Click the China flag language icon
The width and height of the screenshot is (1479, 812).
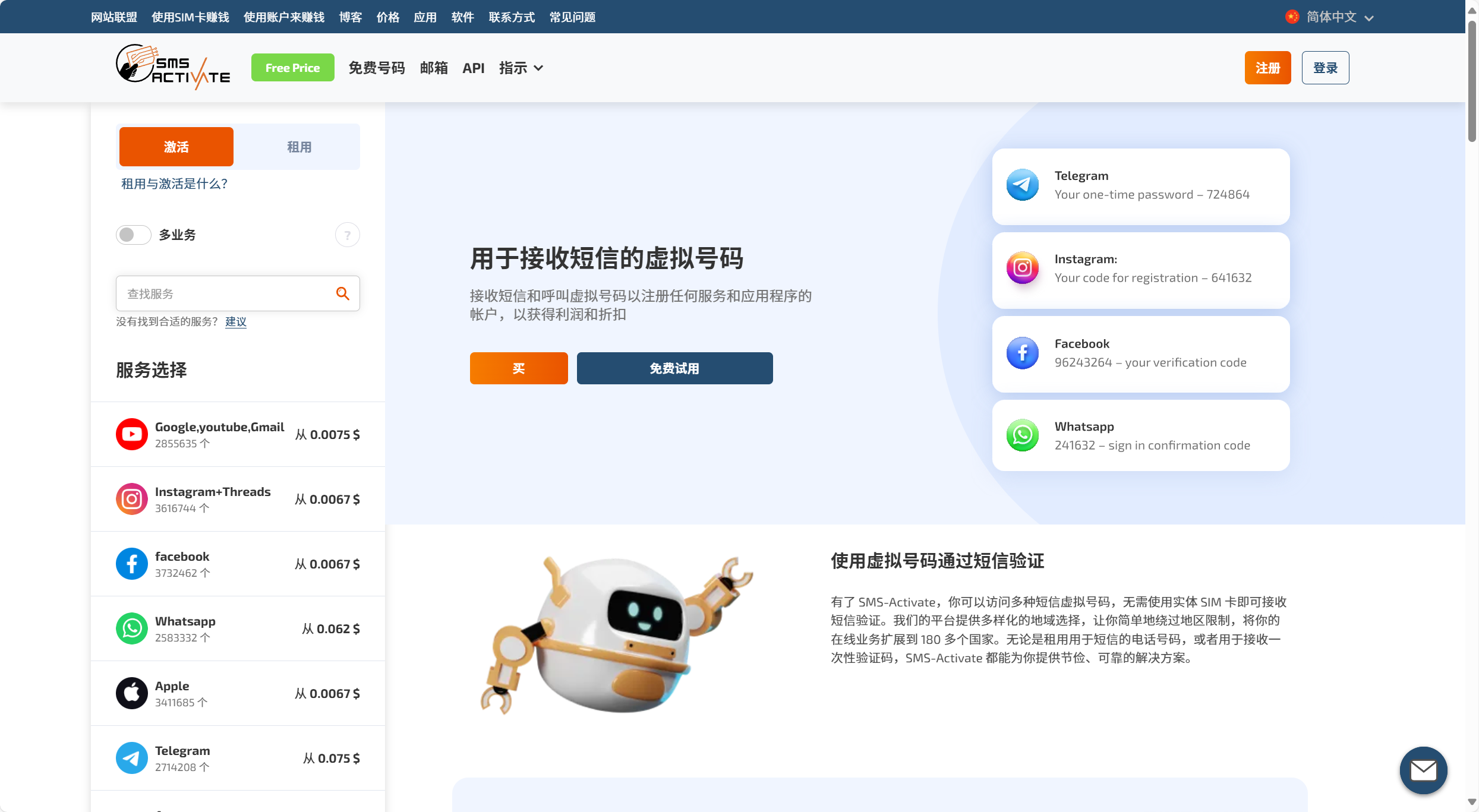coord(1292,17)
